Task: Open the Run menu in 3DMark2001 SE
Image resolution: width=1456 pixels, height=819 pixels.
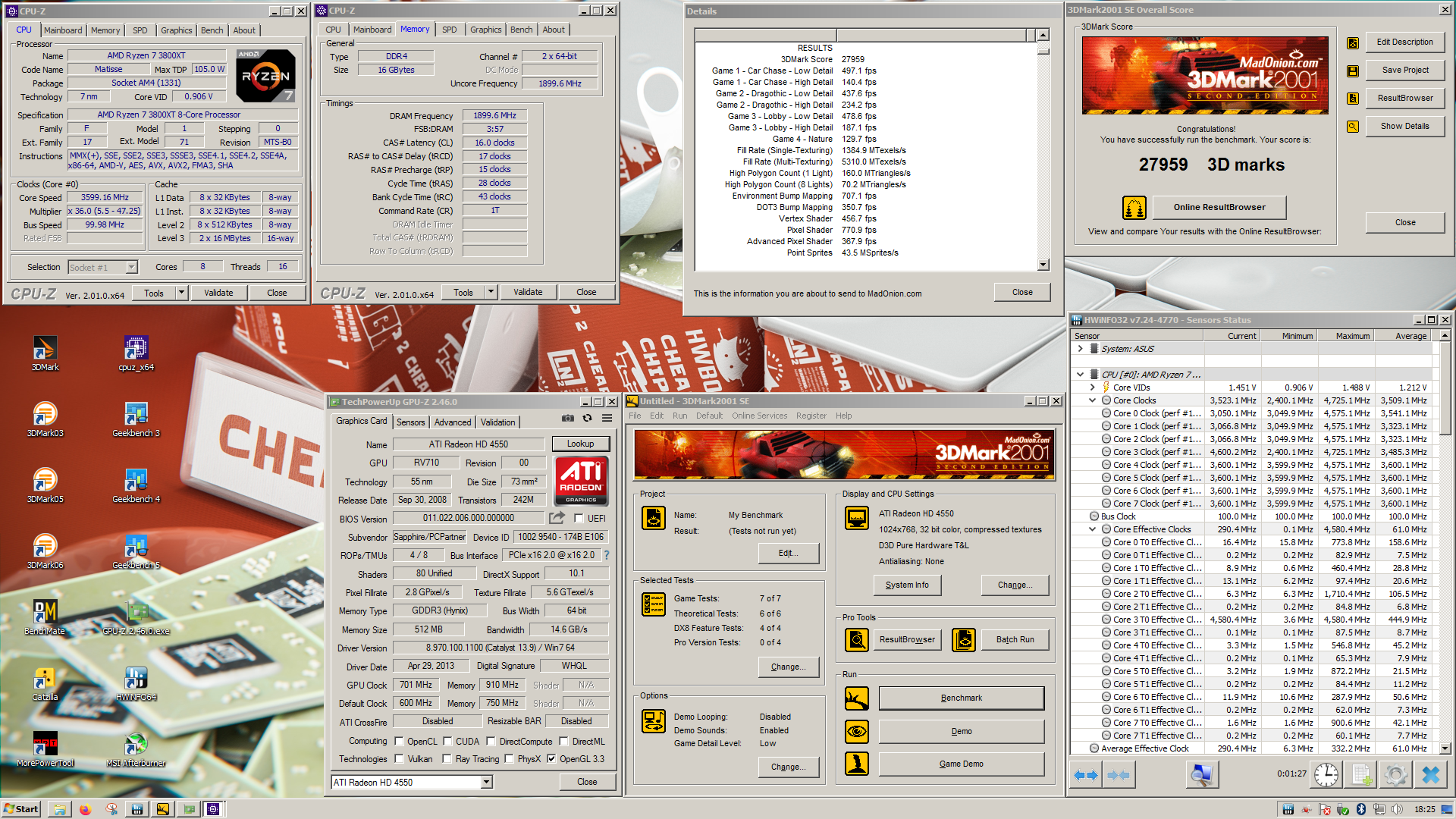Action: pyautogui.click(x=679, y=416)
